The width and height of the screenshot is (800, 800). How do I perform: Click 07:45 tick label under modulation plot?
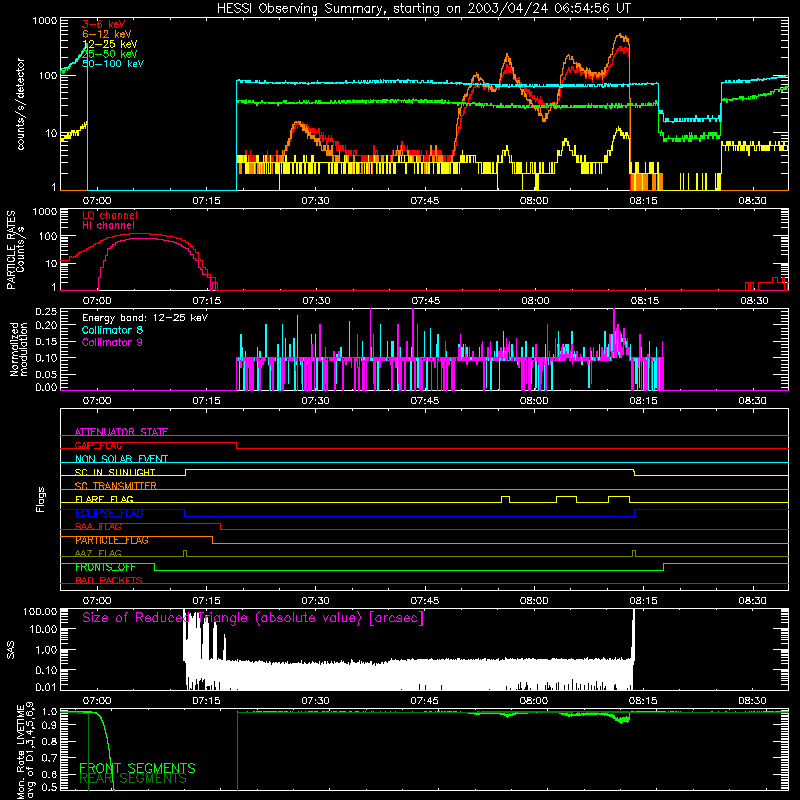[424, 401]
